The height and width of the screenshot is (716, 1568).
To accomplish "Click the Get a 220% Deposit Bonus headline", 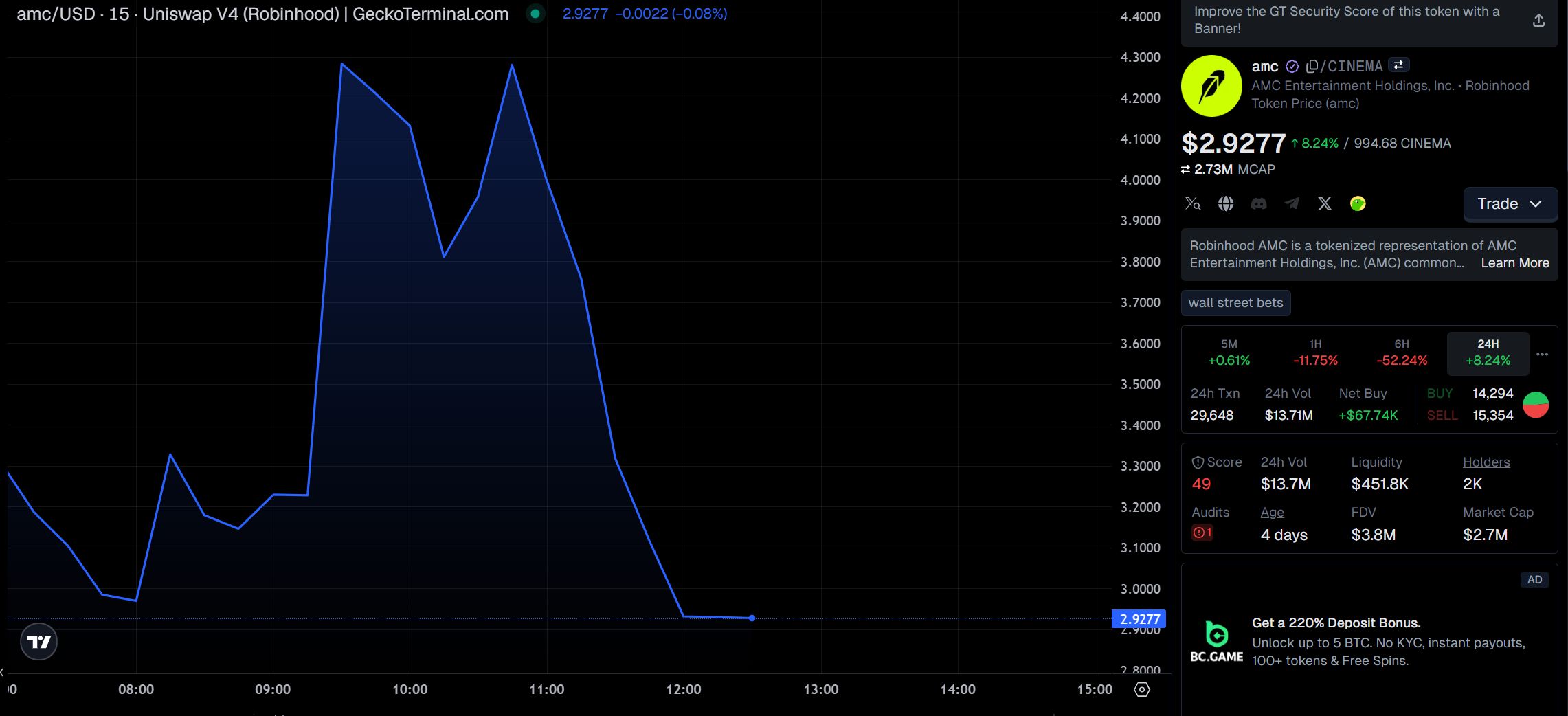I will click(x=1336, y=623).
